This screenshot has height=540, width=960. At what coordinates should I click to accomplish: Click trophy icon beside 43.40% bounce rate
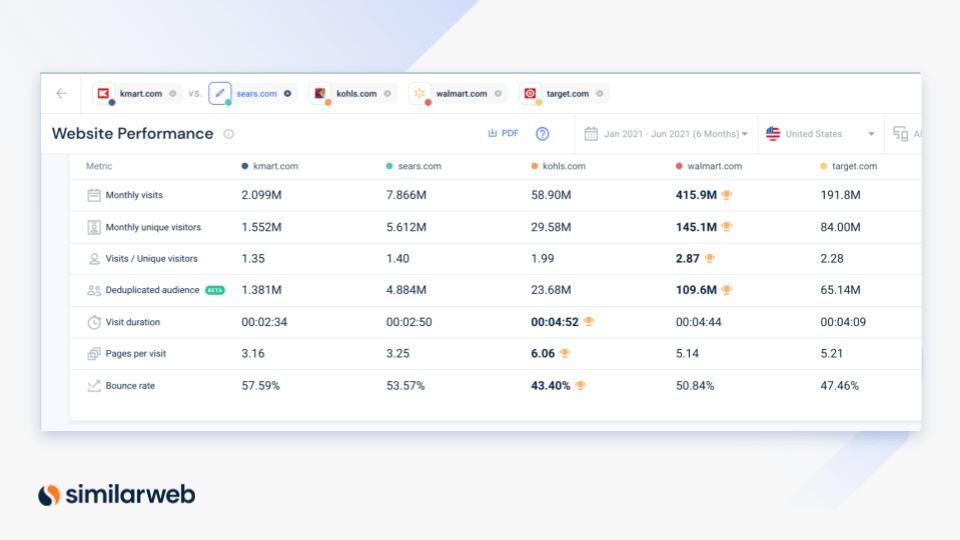coord(581,385)
